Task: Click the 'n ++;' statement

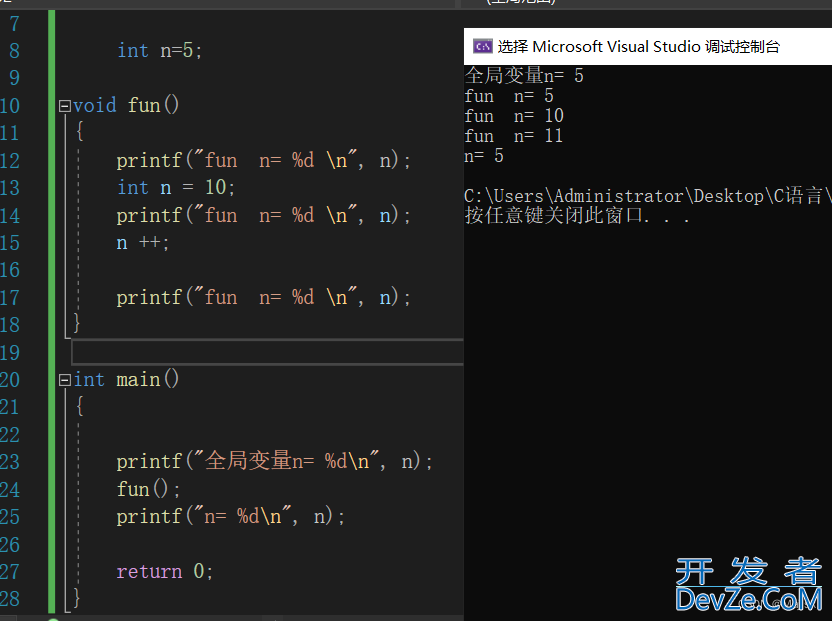Action: 143,243
